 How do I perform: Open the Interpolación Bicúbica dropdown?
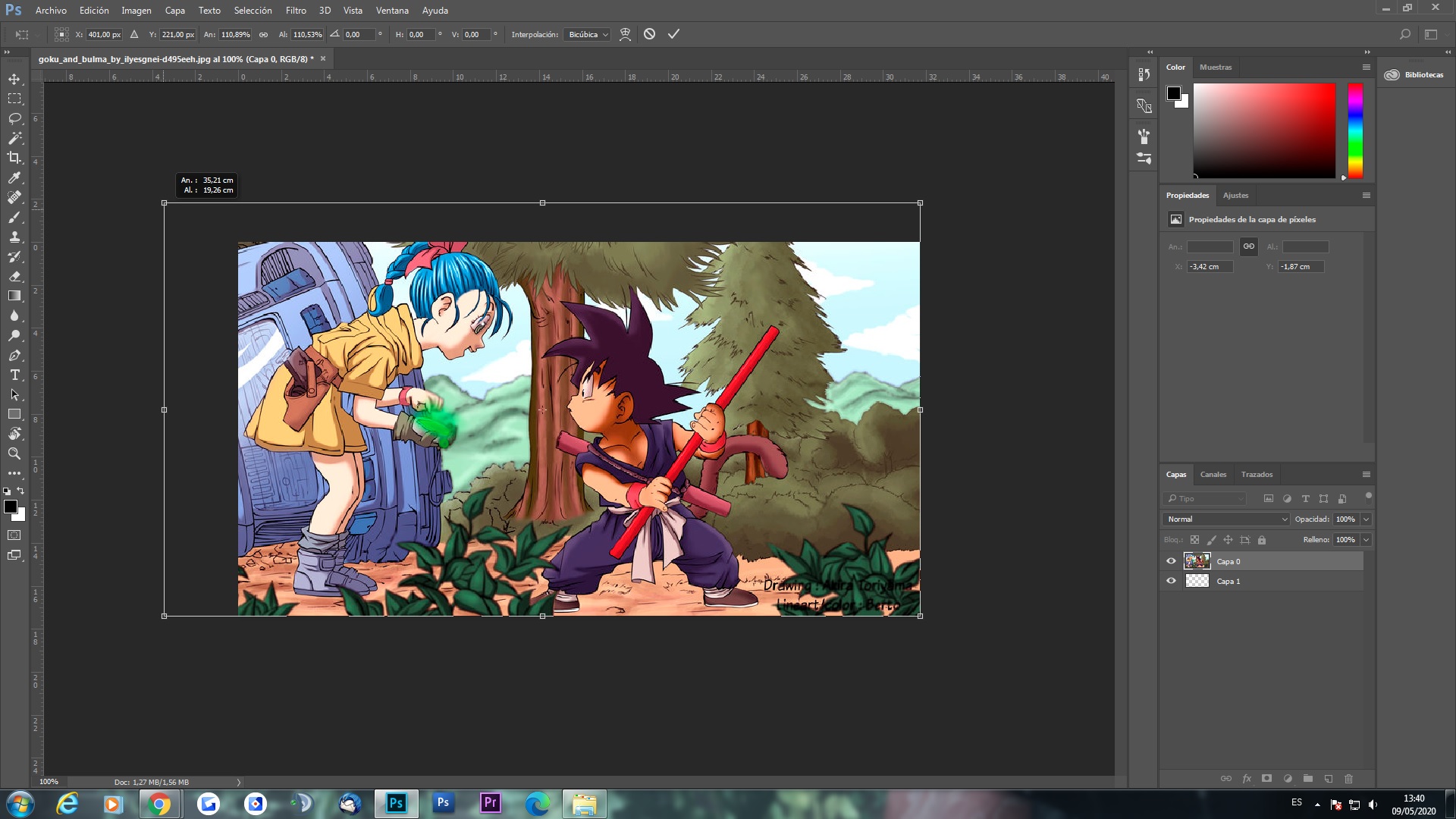tap(588, 35)
